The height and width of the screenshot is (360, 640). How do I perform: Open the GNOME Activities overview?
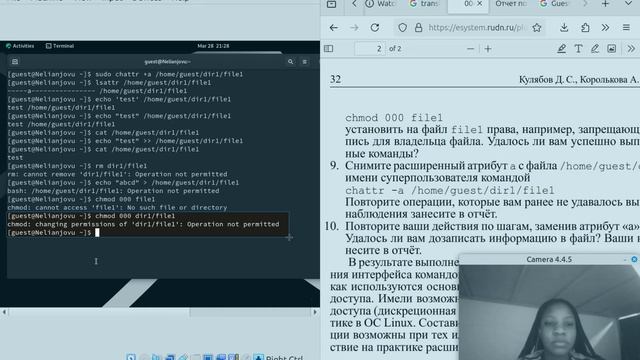[x=20, y=46]
